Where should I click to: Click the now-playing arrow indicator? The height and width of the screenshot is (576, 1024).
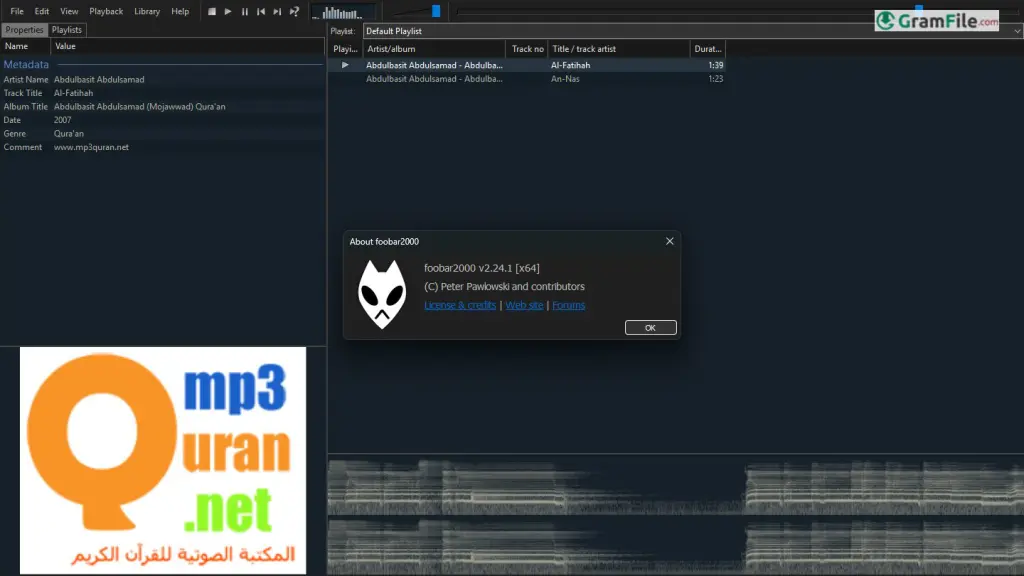coord(345,65)
